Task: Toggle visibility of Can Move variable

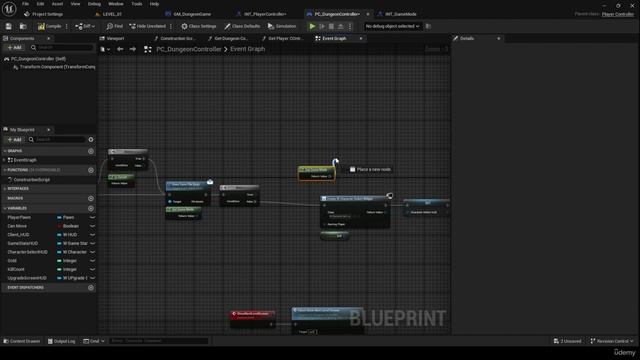Action: click(93, 226)
